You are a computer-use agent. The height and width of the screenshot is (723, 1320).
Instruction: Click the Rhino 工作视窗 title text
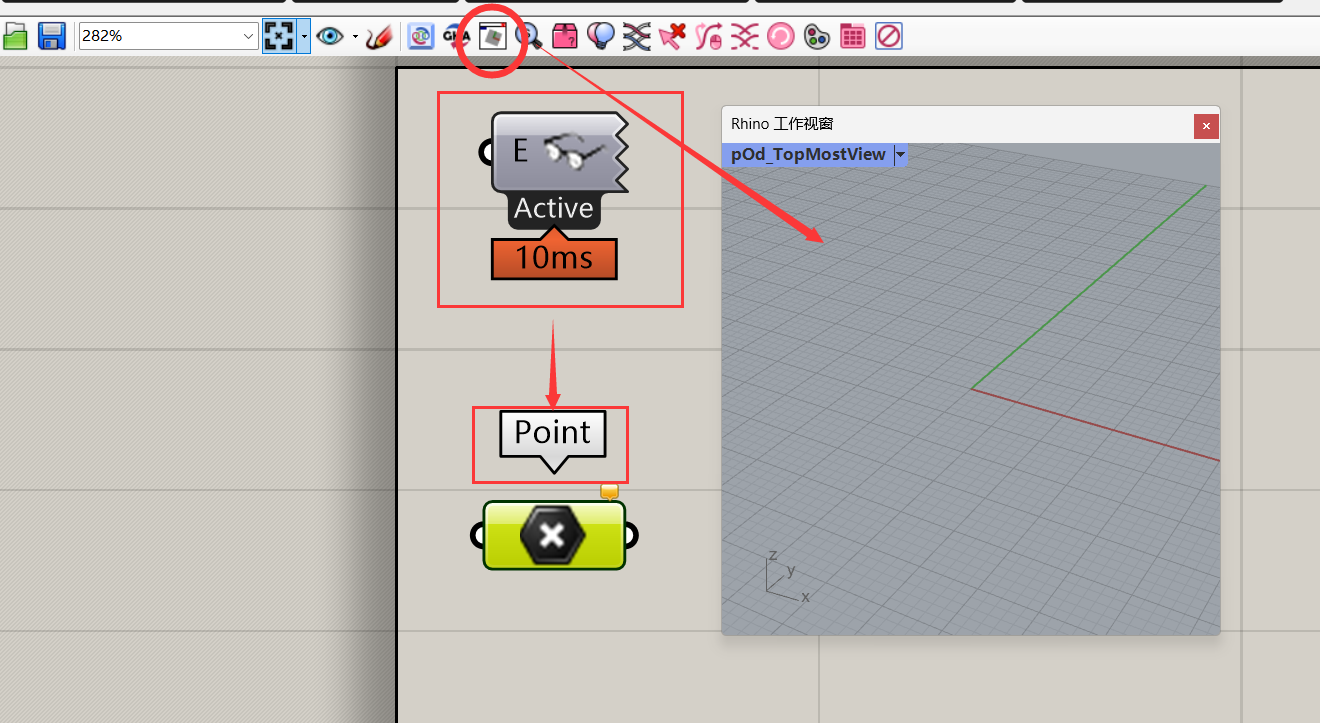[782, 124]
